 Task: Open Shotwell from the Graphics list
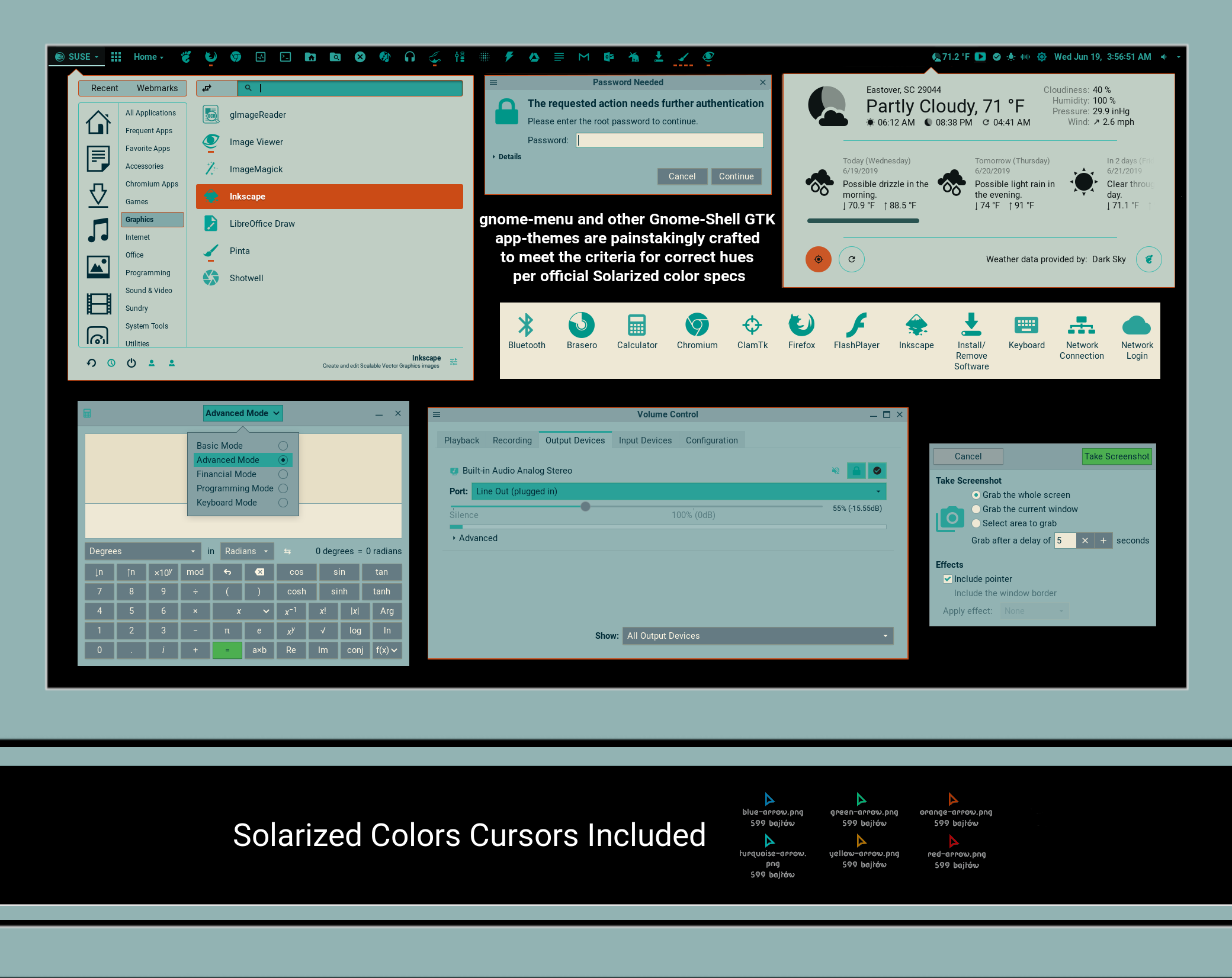[329, 278]
